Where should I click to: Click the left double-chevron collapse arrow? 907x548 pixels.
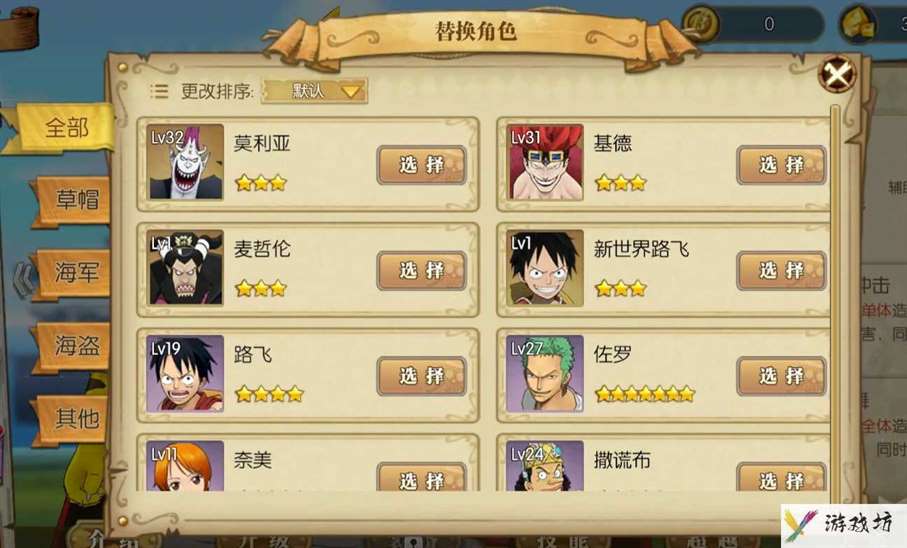tap(23, 278)
